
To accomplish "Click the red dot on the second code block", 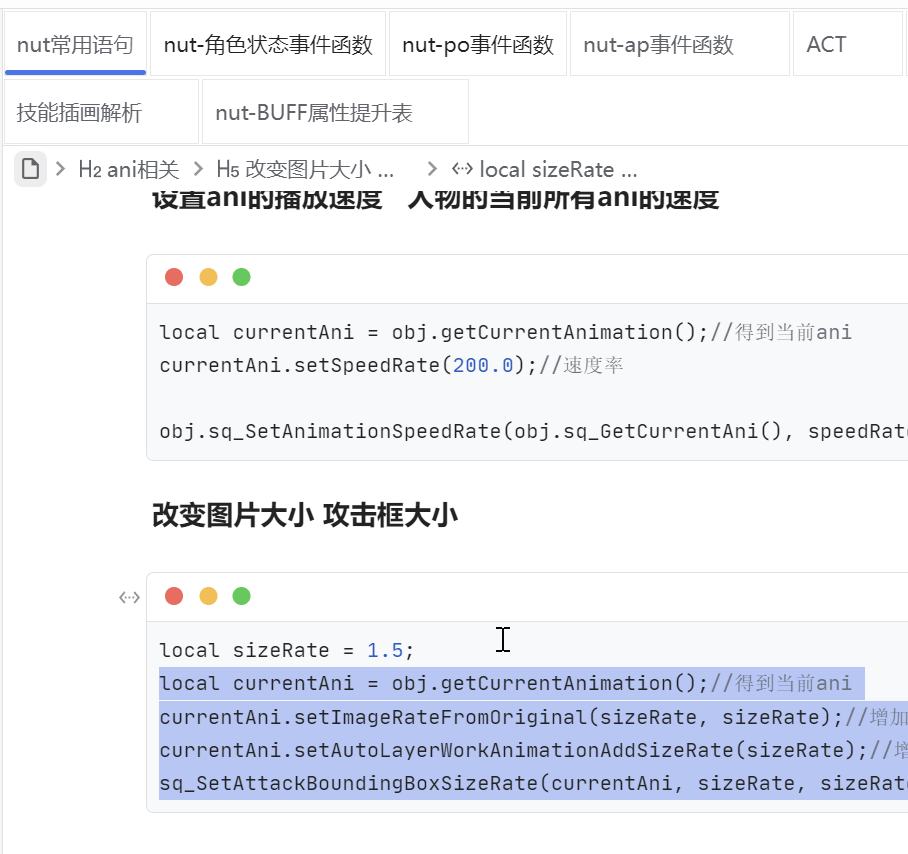I will coord(174,596).
